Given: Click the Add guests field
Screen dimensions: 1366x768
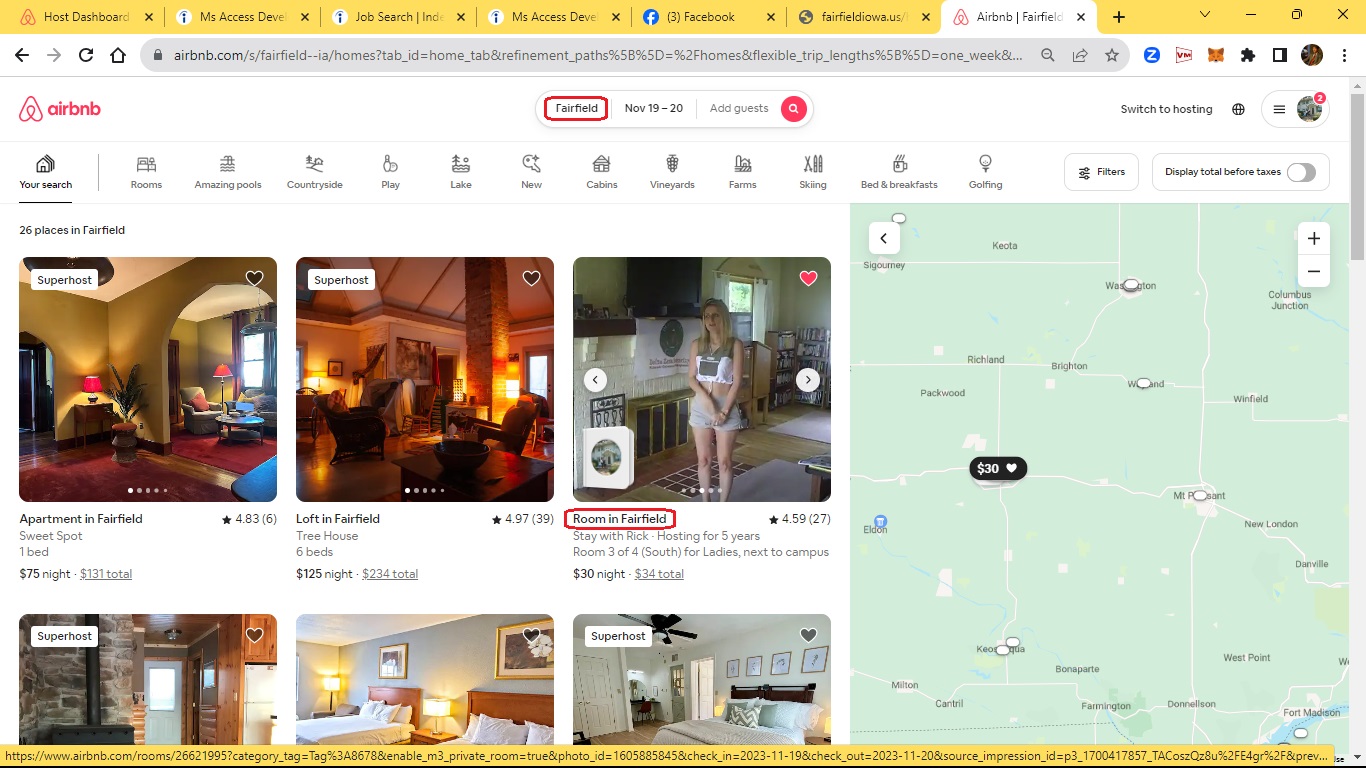Looking at the screenshot, I should click(x=739, y=108).
